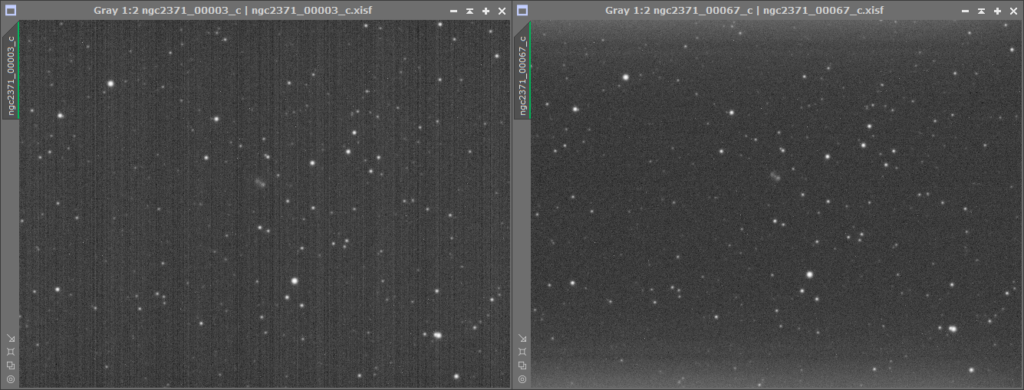Open window menu icon of ngc2371_00067_c
This screenshot has height=390, width=1024.
[522, 10]
